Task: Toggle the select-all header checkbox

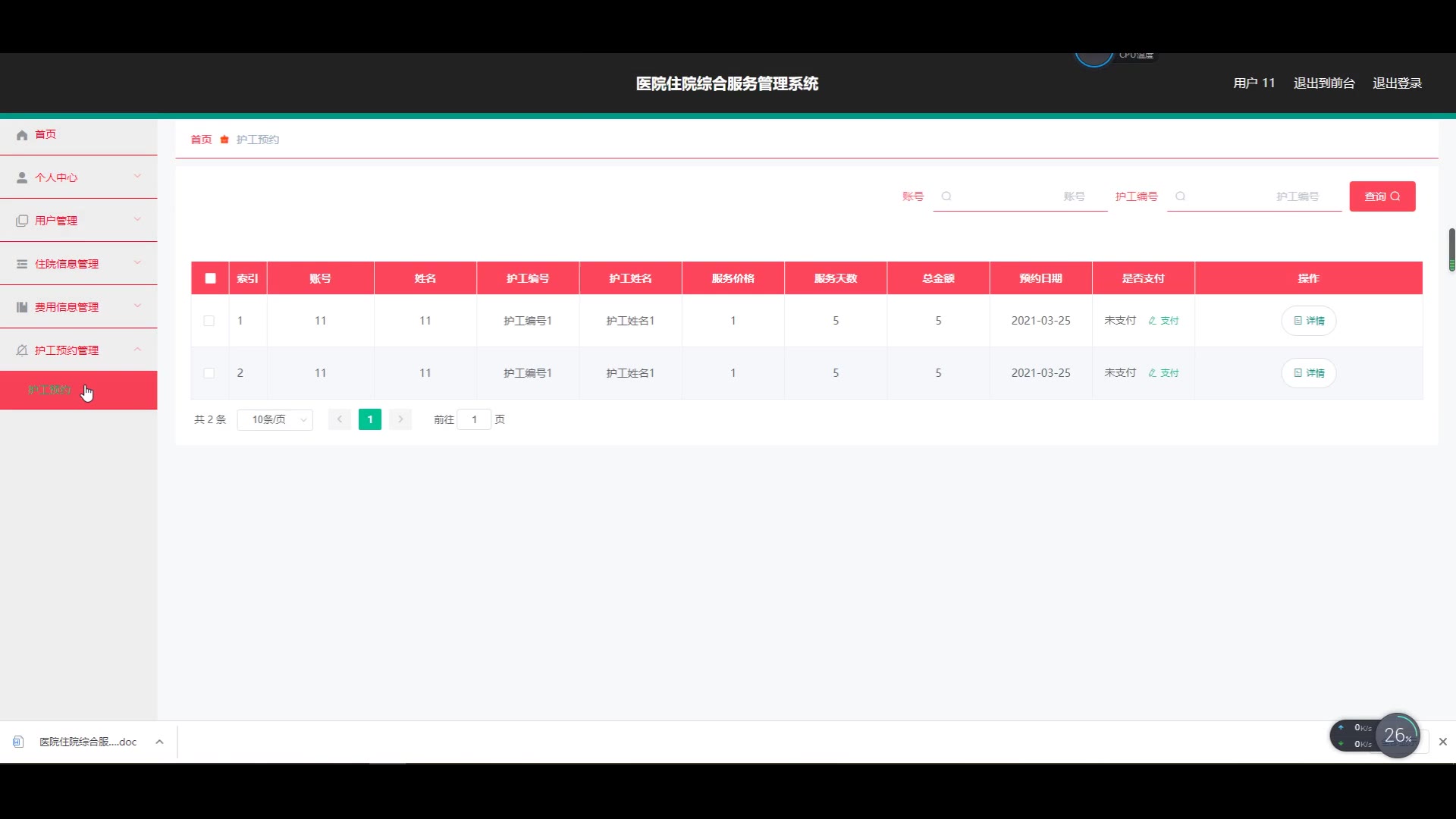Action: tap(210, 278)
